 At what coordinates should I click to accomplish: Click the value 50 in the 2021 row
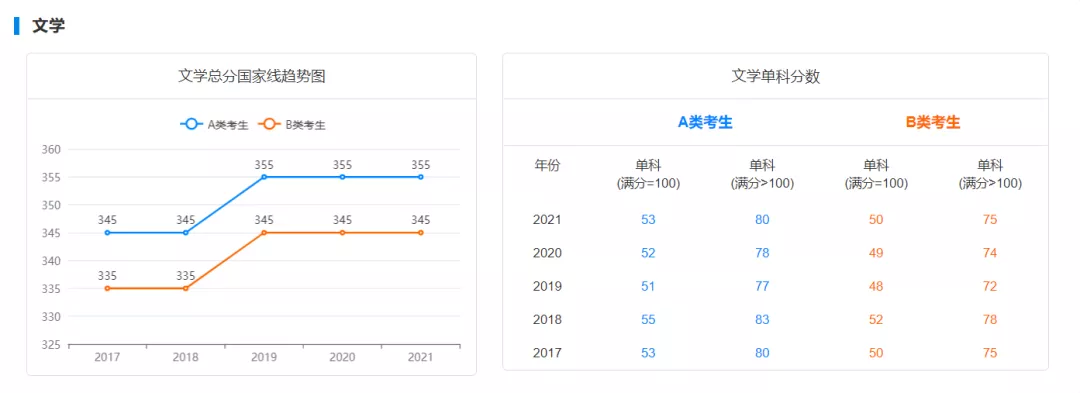click(x=875, y=220)
